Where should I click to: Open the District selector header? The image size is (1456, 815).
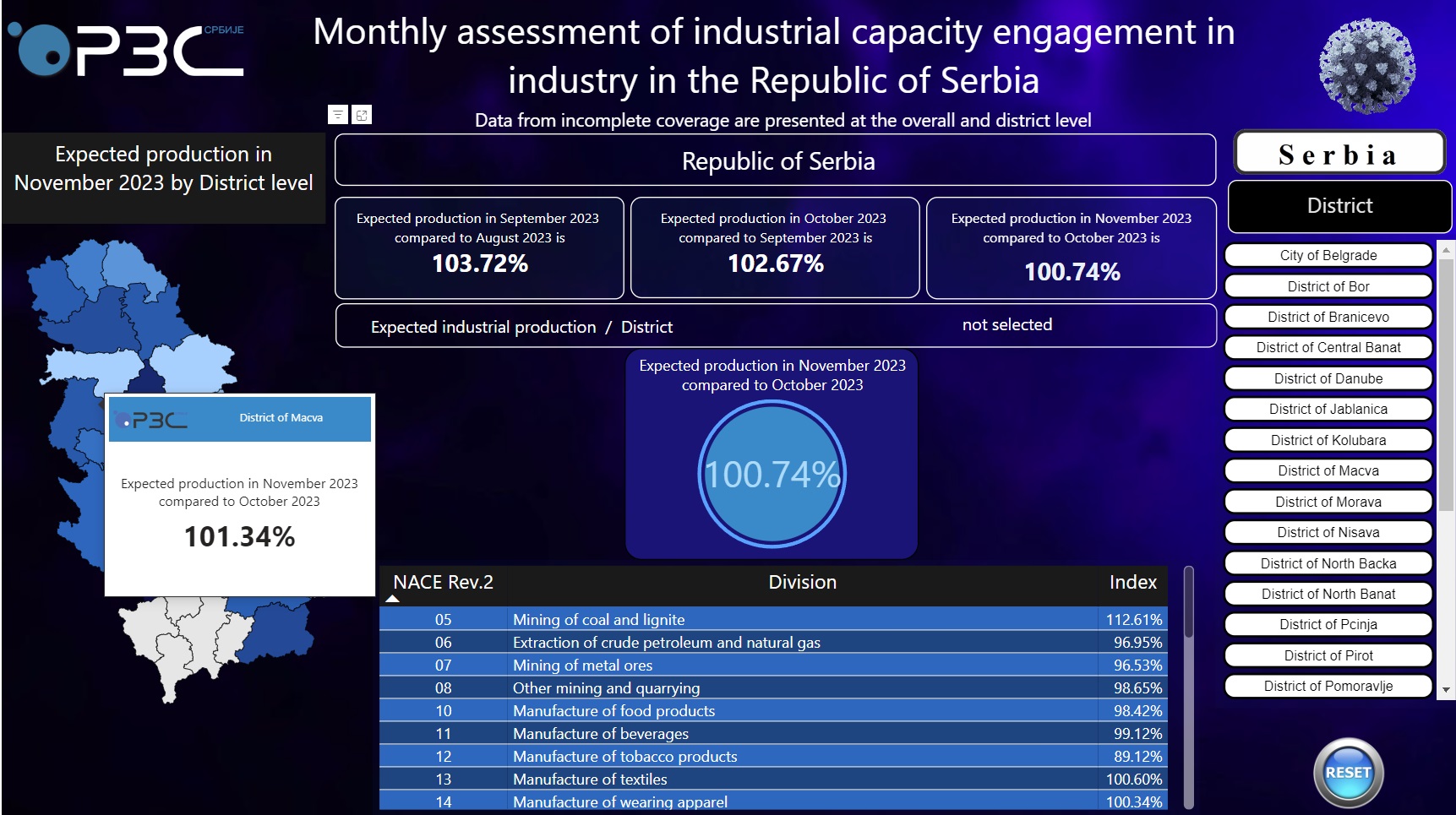[x=1339, y=206]
